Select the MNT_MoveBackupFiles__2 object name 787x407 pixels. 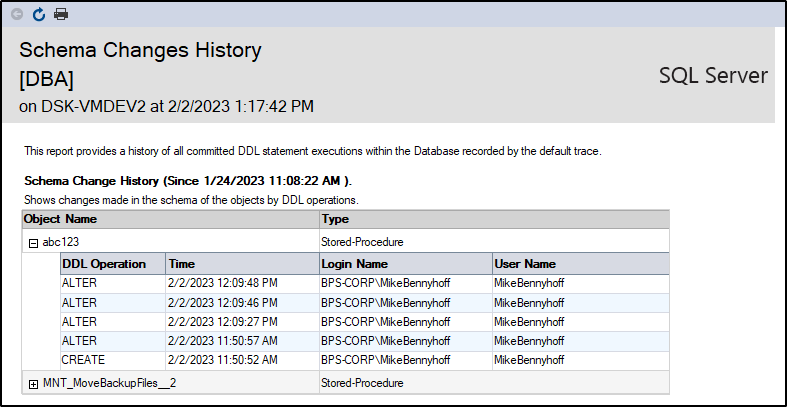(x=109, y=383)
